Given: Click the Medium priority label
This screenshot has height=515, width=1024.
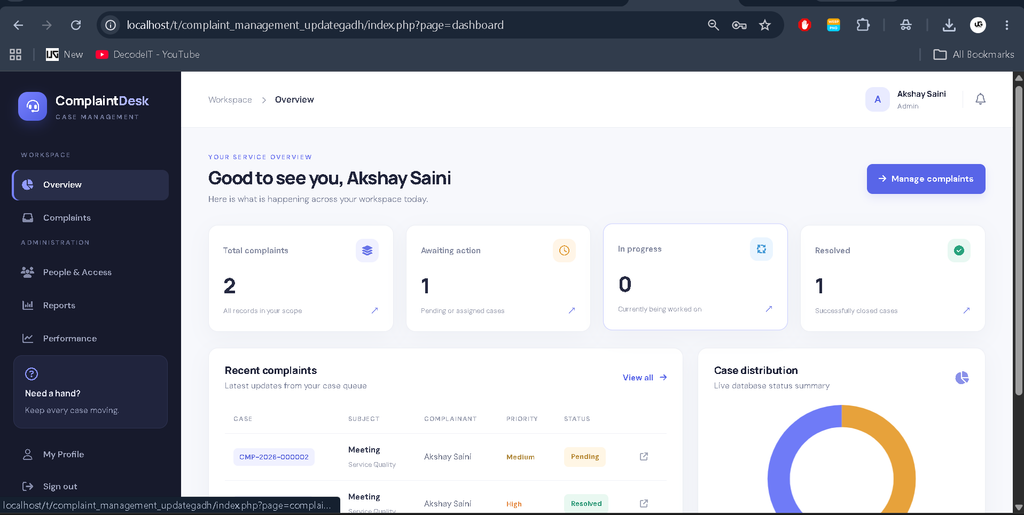Looking at the screenshot, I should [x=520, y=457].
